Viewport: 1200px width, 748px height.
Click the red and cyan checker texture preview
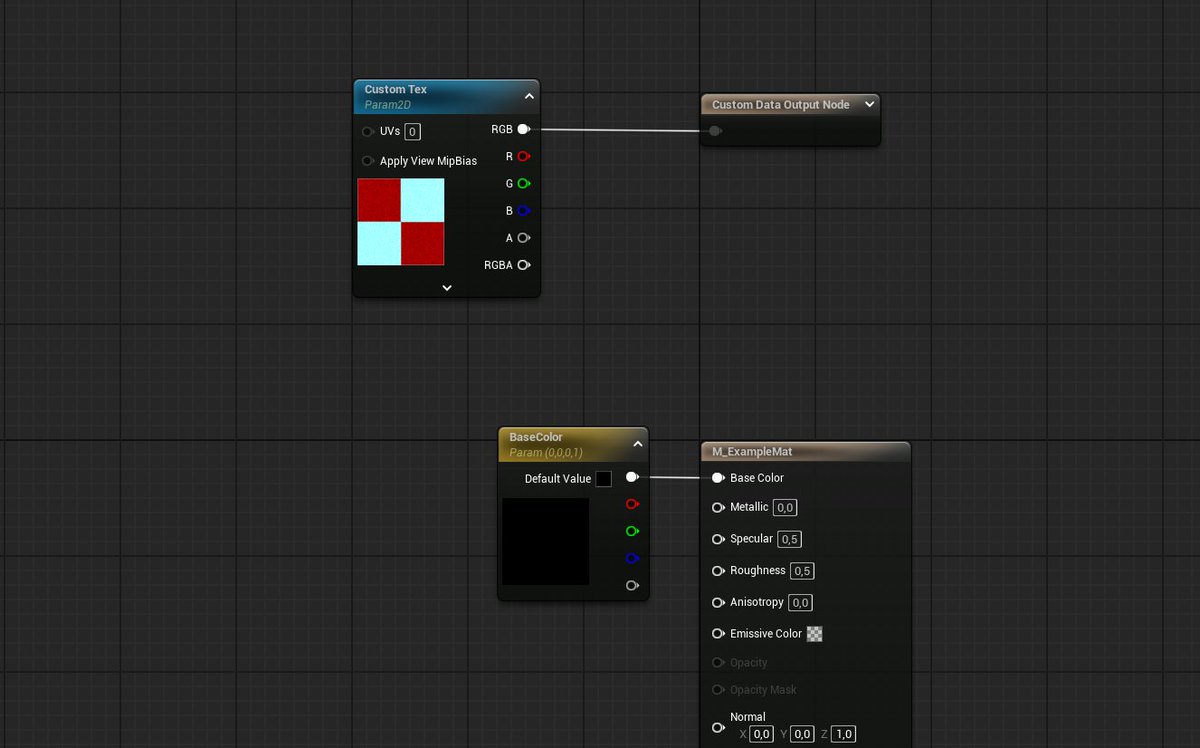point(401,222)
